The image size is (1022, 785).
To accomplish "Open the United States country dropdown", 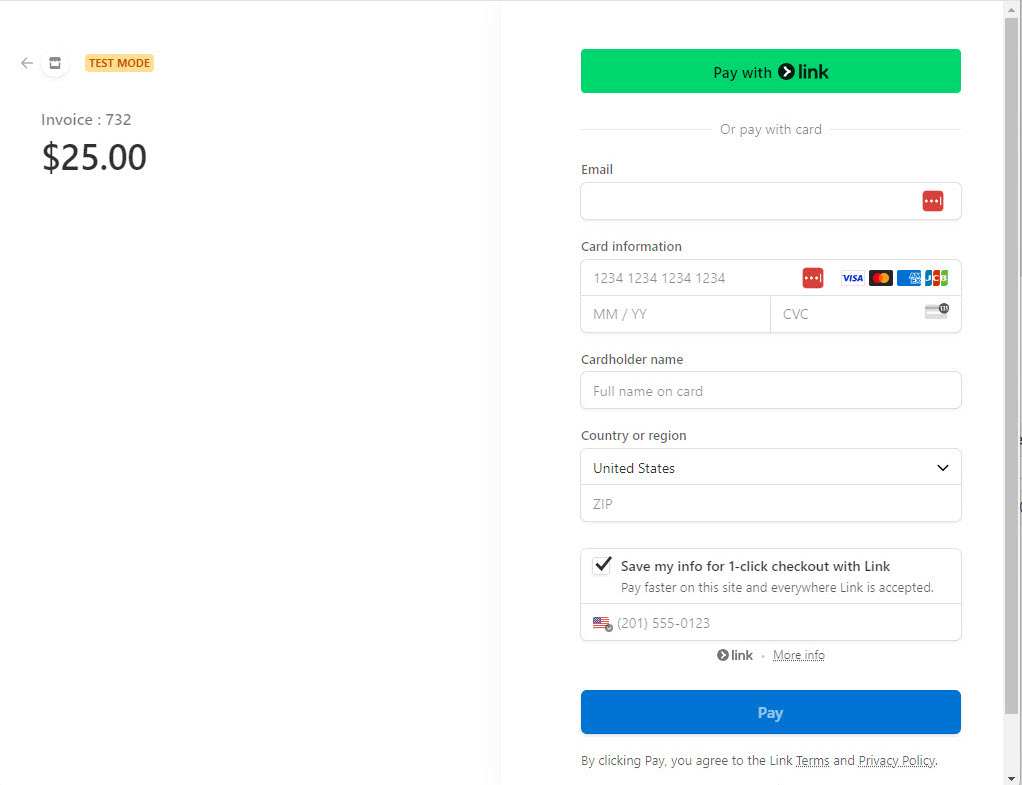I will pos(770,467).
